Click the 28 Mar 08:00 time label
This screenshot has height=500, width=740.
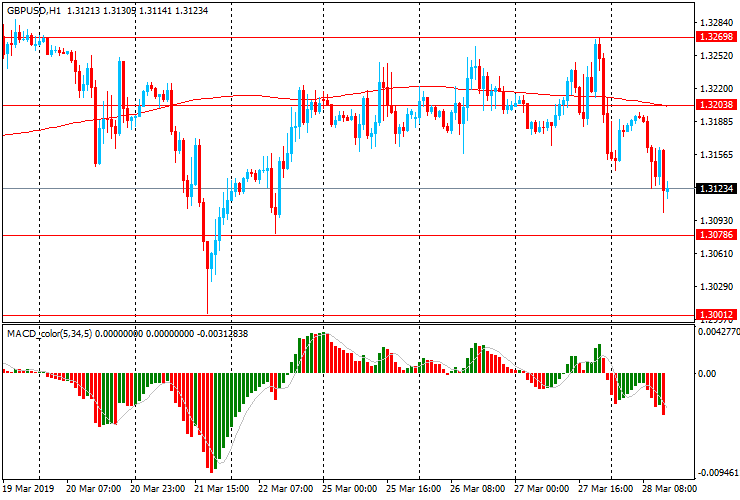pyautogui.click(x=667, y=489)
